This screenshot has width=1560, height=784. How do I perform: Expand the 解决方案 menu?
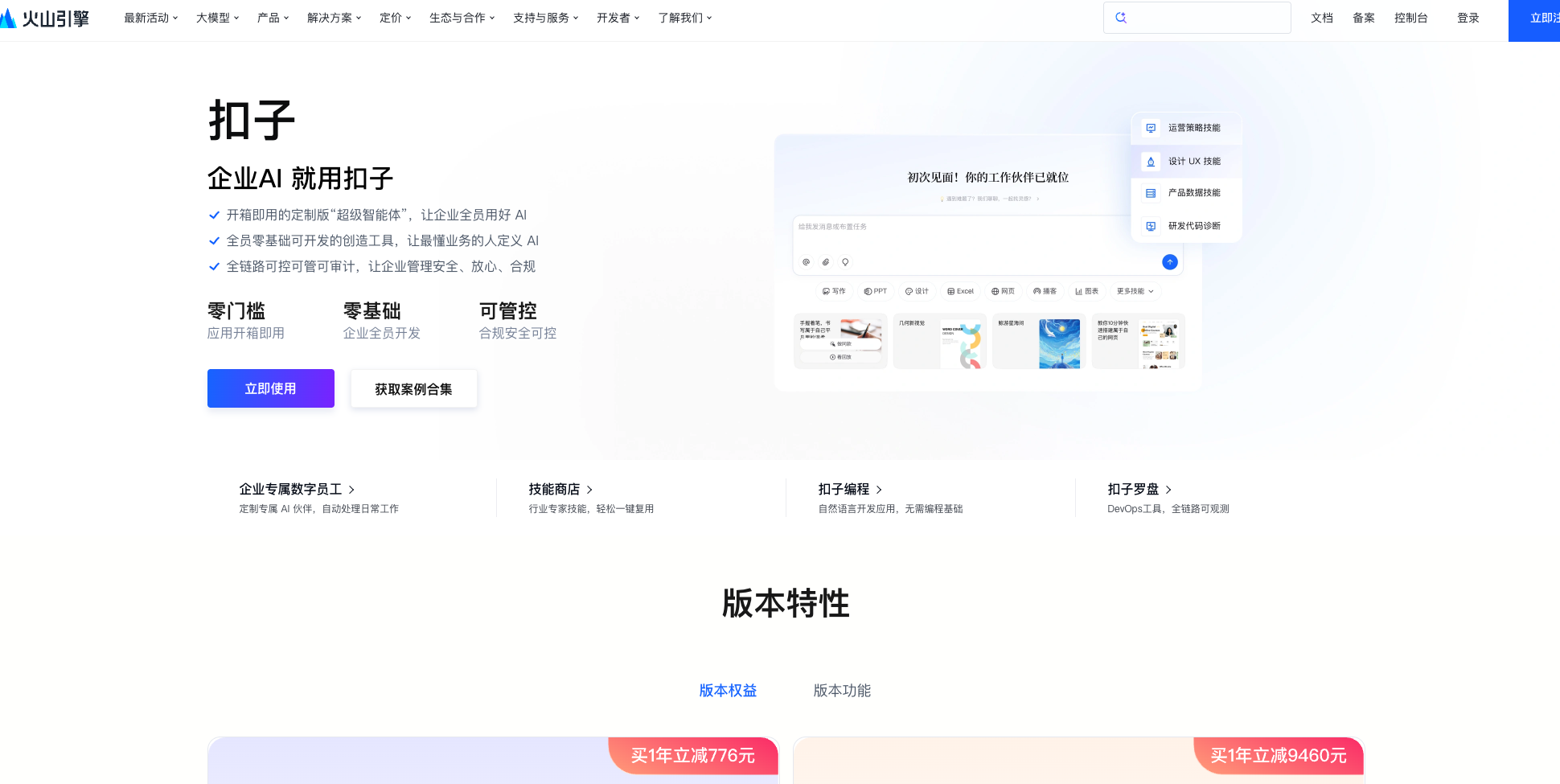pyautogui.click(x=335, y=18)
